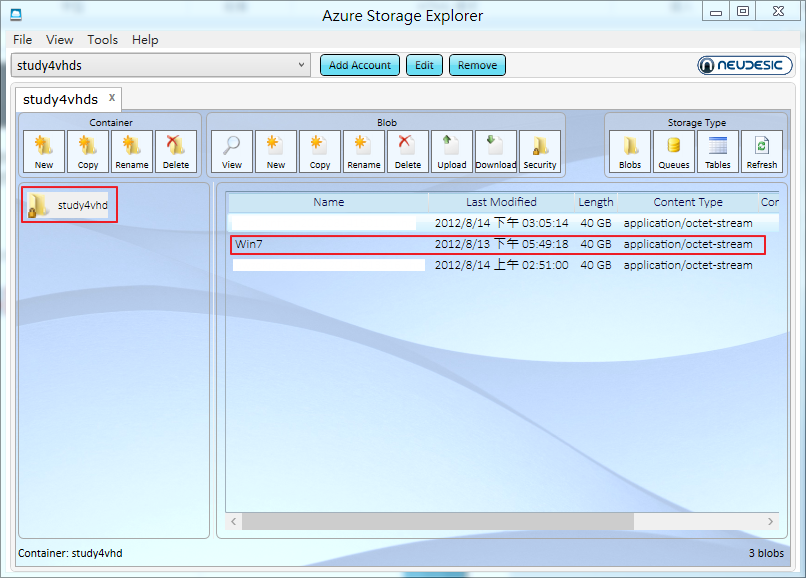Click the scrollbar right arrow

[770, 521]
